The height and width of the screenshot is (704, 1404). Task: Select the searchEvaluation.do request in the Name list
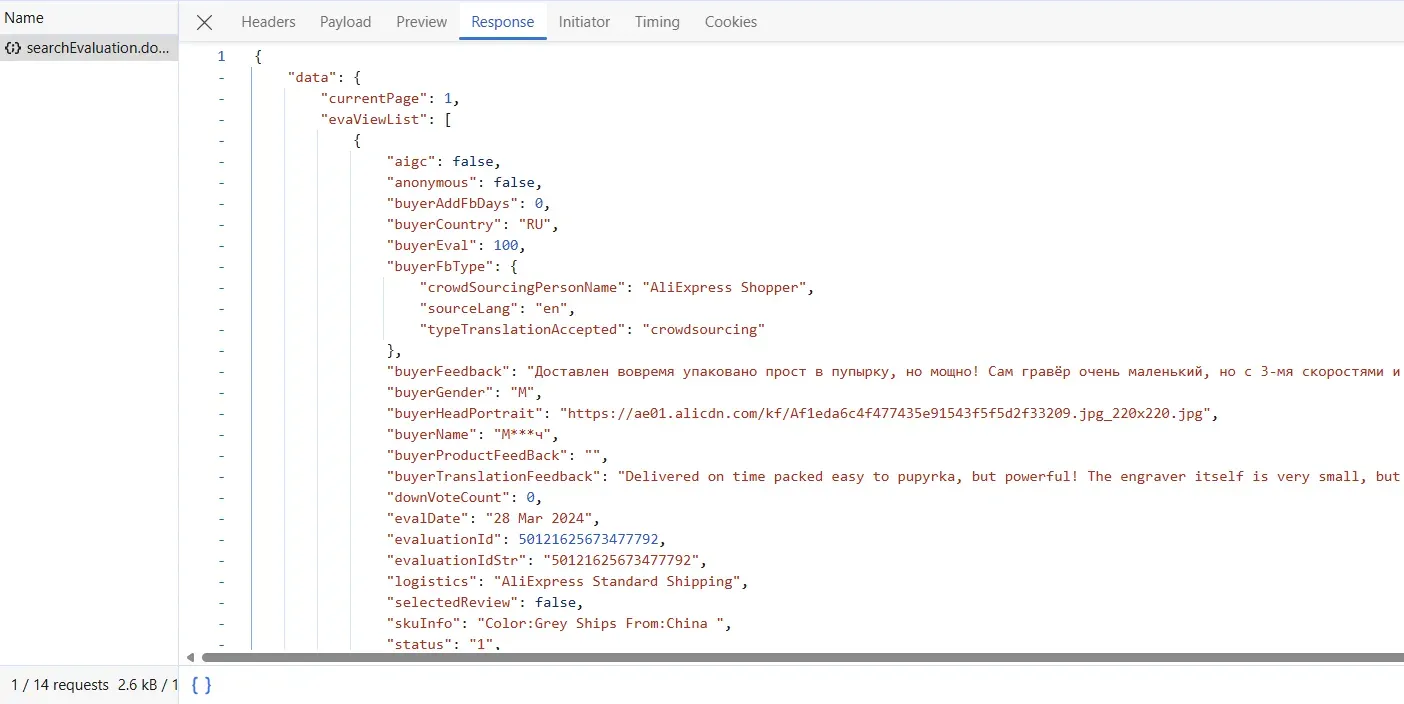coord(99,47)
